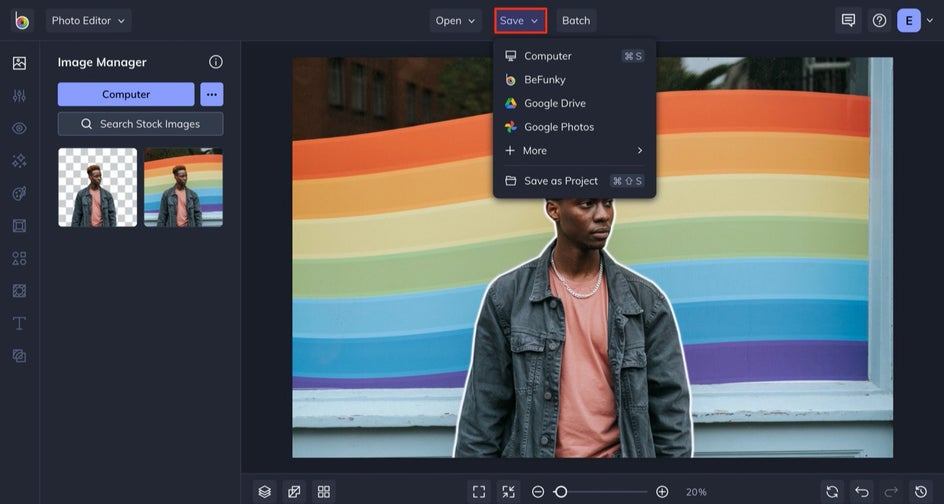The image size is (944, 504).
Task: Click the resize canvas icon in bottom bar
Action: pyautogui.click(x=294, y=492)
